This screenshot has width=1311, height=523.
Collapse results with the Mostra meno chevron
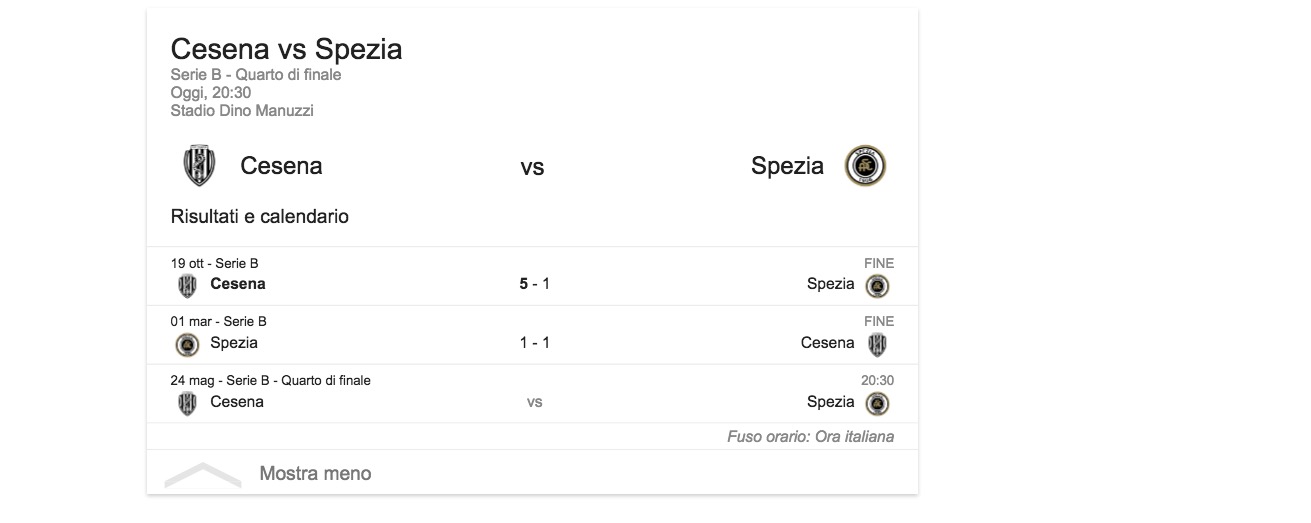pyautogui.click(x=203, y=474)
